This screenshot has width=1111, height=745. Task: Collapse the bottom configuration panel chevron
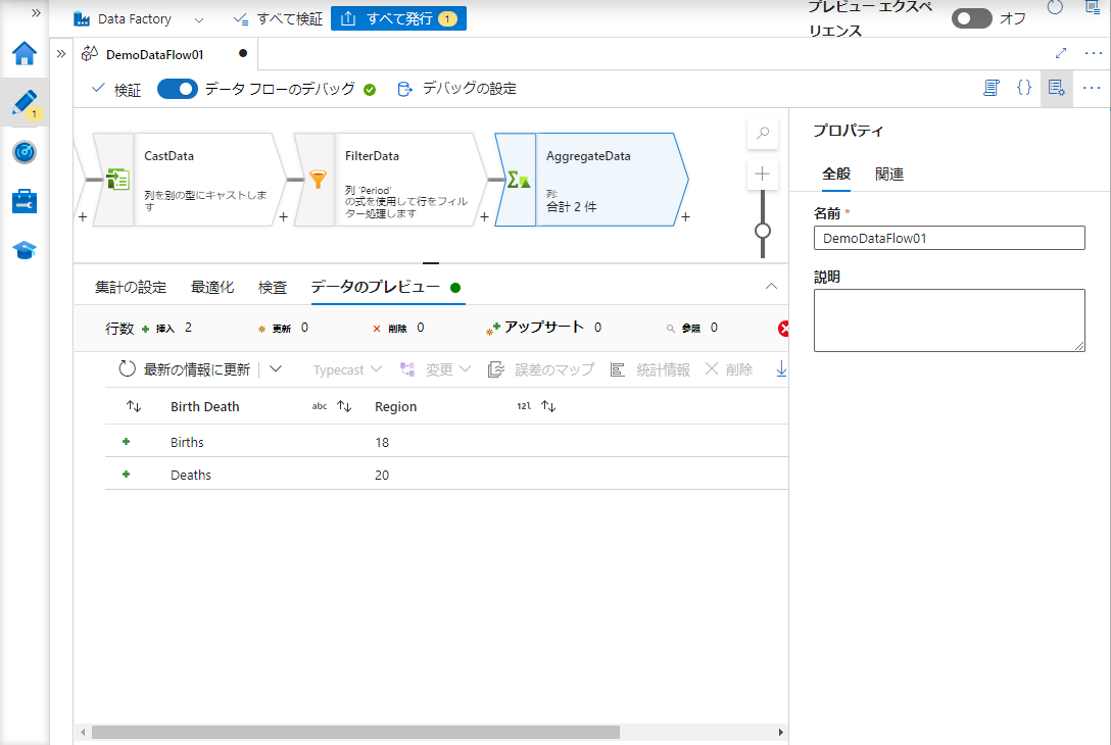click(x=771, y=287)
